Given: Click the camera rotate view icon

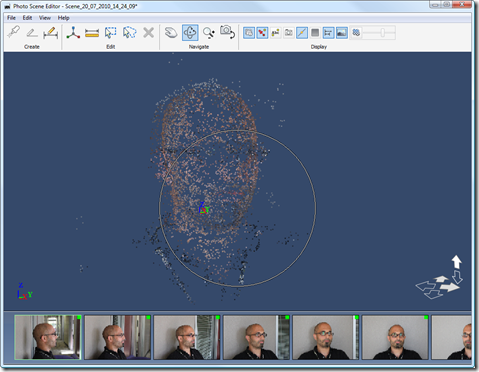Looking at the screenshot, I should [x=228, y=32].
